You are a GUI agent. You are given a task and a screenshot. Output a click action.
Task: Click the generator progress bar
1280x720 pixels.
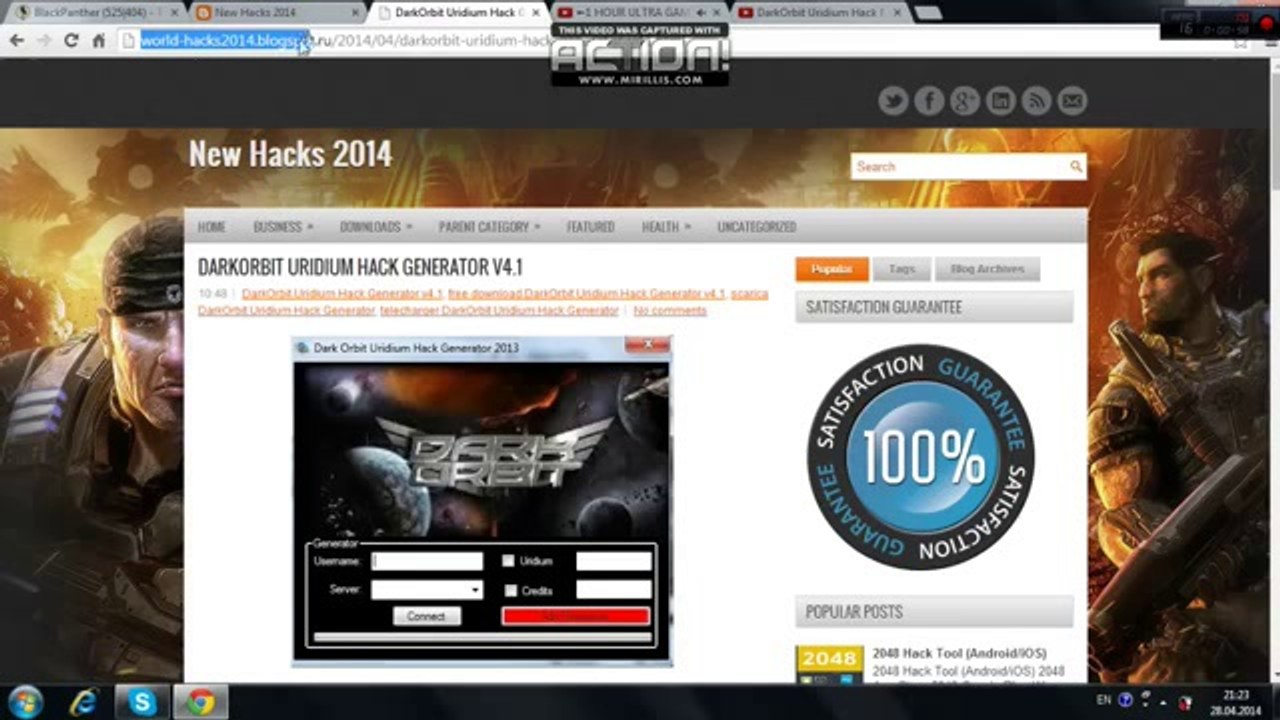pos(482,637)
